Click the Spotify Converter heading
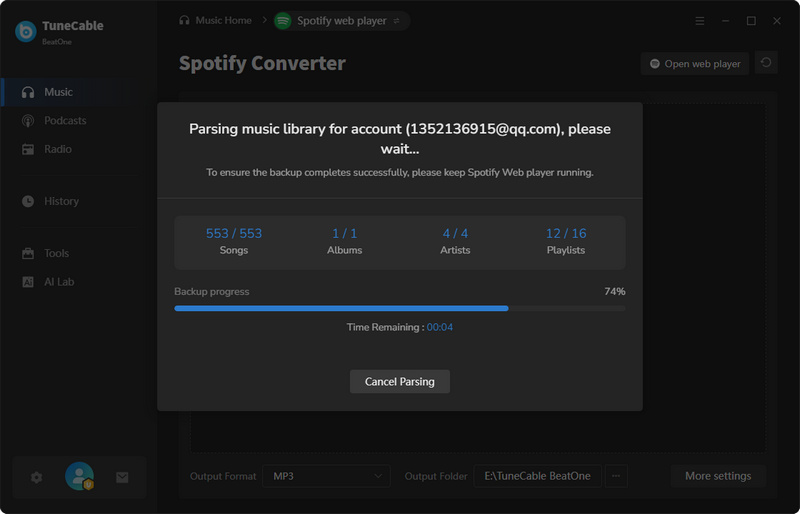The image size is (800, 514). [262, 63]
